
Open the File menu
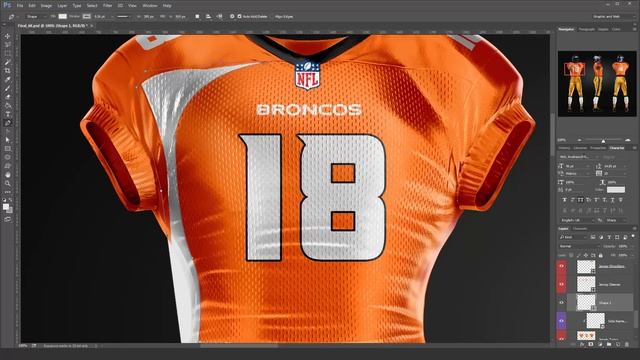(20, 6)
